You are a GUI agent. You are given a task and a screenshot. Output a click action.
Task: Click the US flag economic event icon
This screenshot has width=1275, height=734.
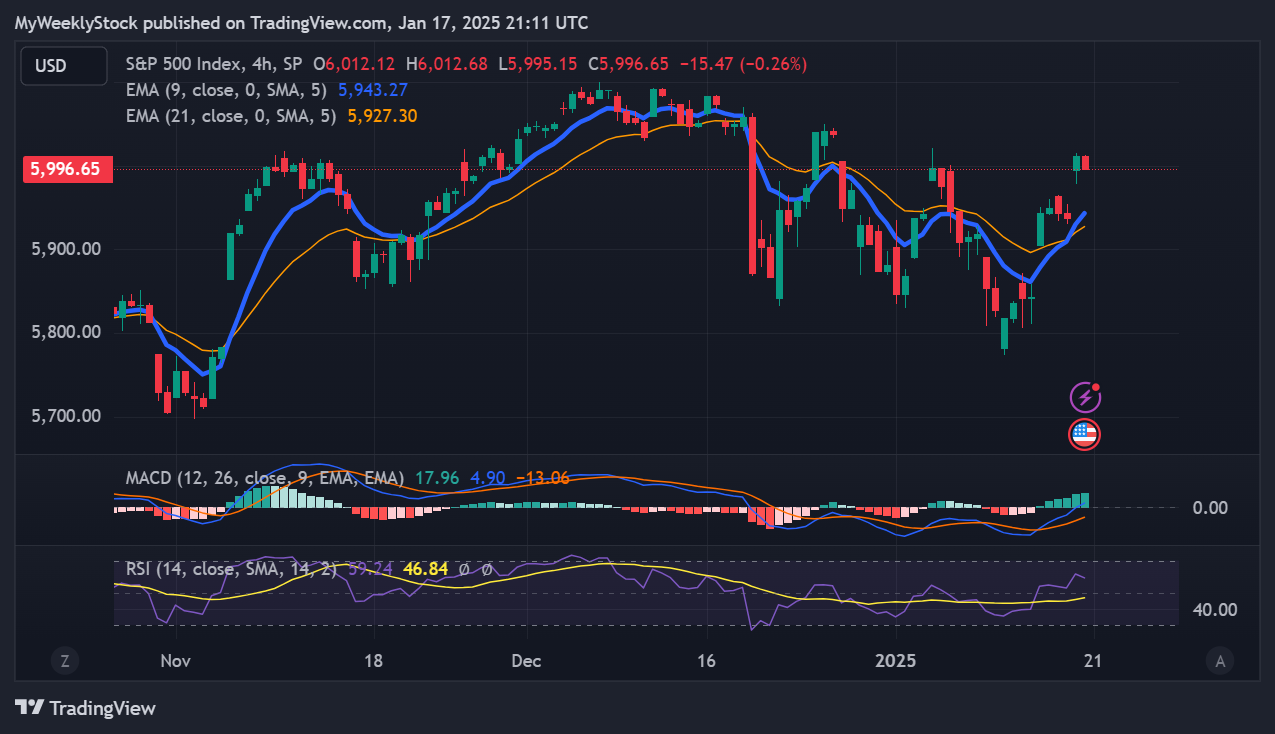tap(1085, 434)
